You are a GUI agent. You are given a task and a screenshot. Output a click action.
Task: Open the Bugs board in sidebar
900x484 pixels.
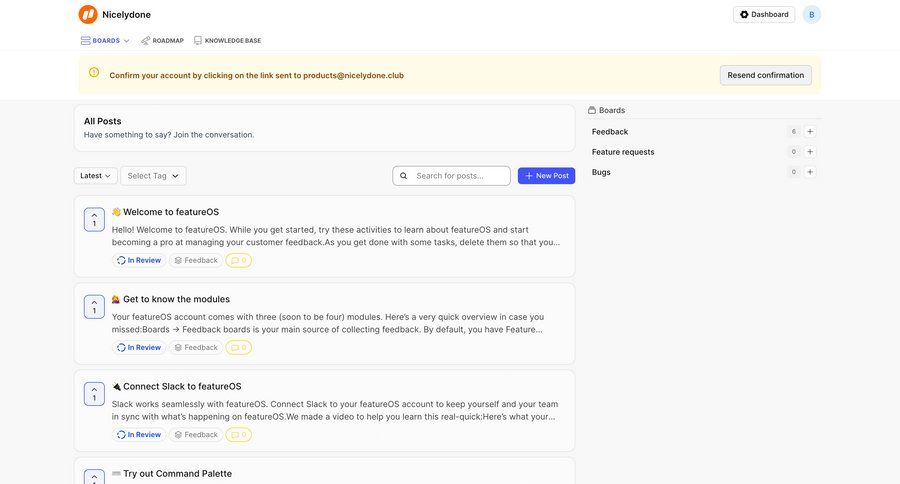coord(601,172)
